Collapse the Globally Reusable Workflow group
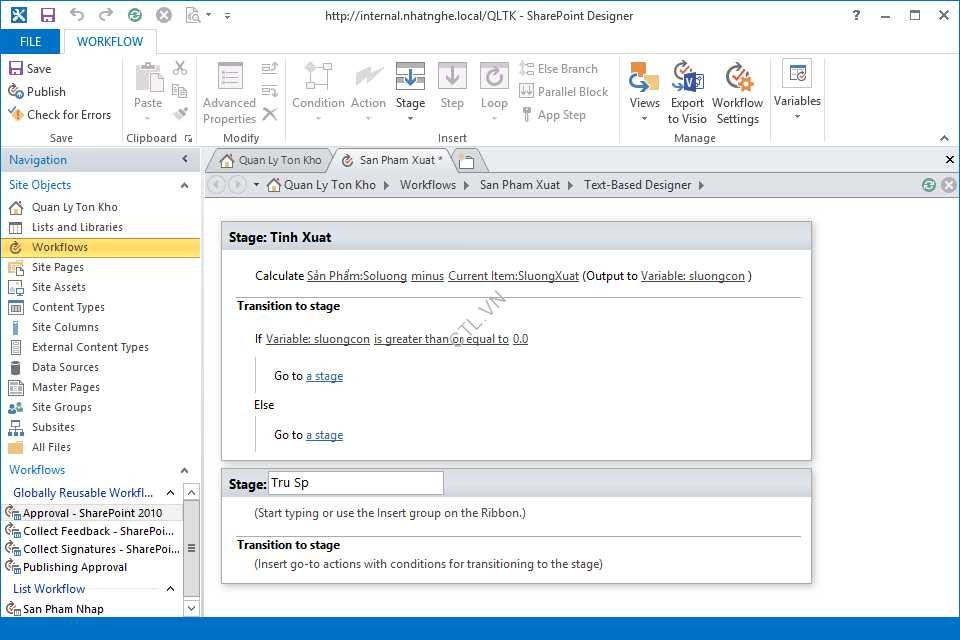 pyautogui.click(x=170, y=493)
